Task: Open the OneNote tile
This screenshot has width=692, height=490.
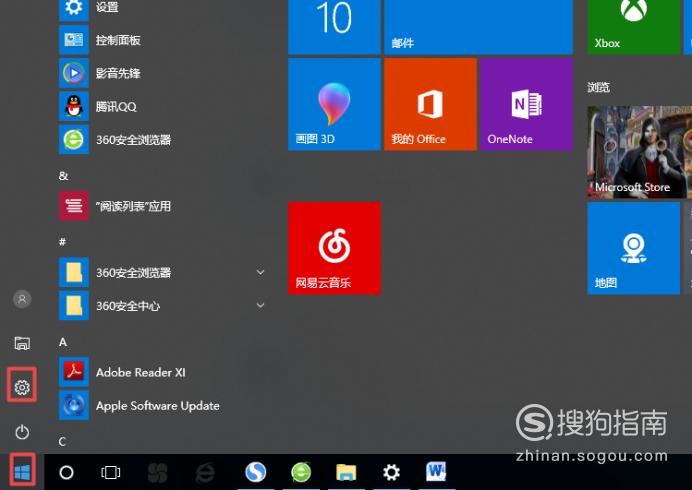Action: pyautogui.click(x=526, y=104)
